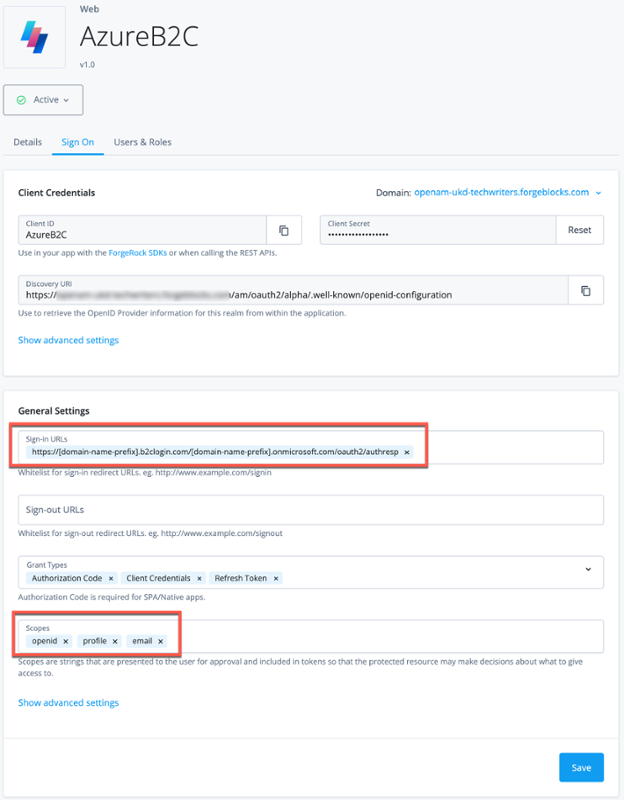Click into the Sign-out URLs field
Screen dimensions: 624x800
(x=311, y=510)
